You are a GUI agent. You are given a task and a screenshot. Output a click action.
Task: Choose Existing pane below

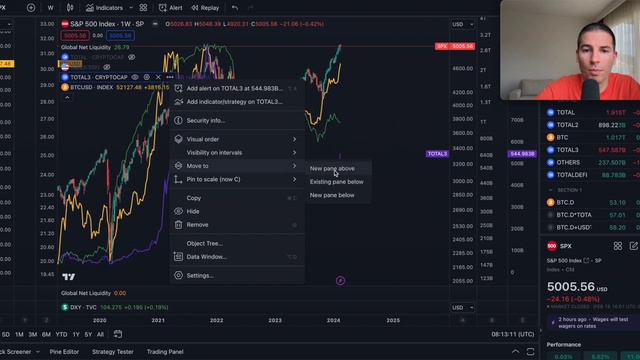338,182
